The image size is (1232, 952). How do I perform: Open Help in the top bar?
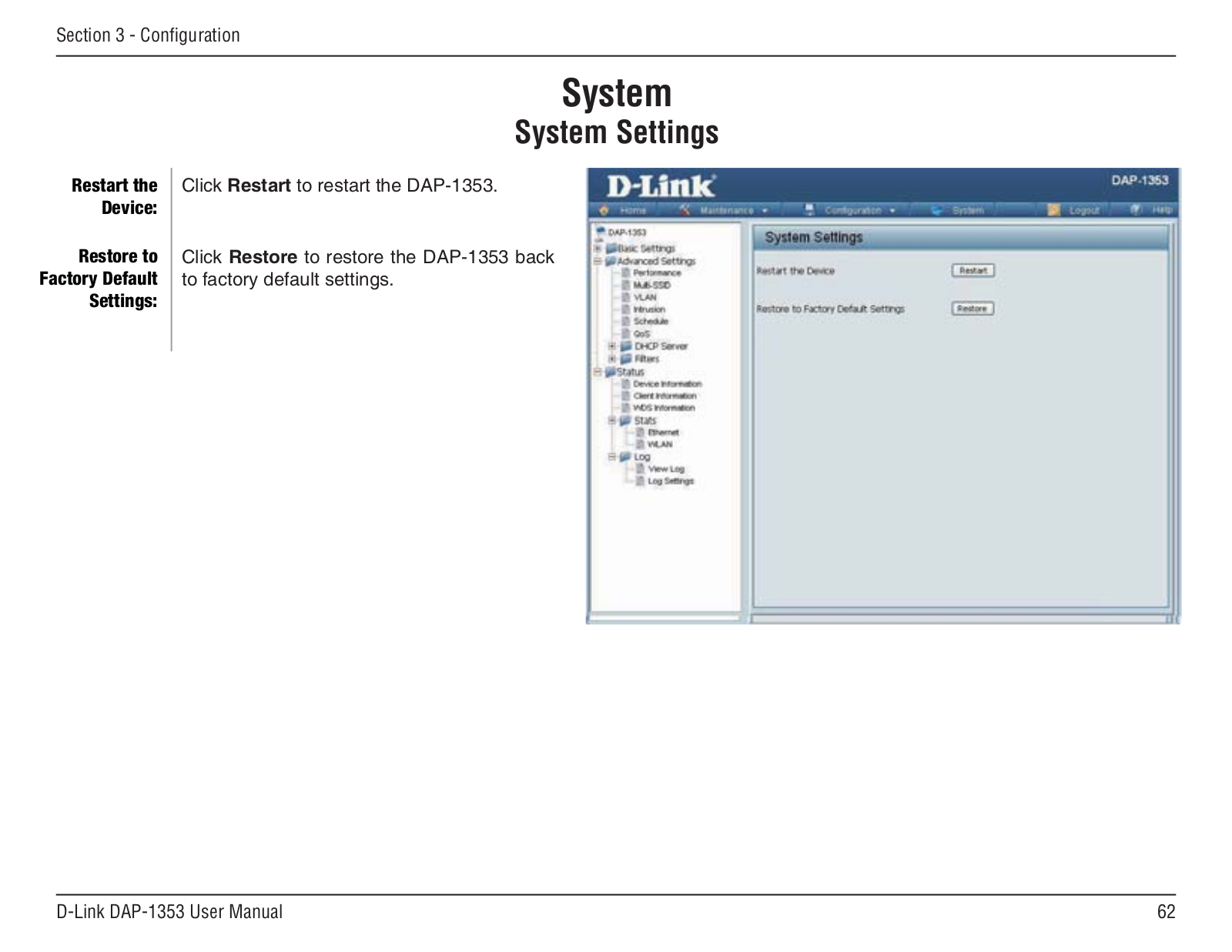1162,209
